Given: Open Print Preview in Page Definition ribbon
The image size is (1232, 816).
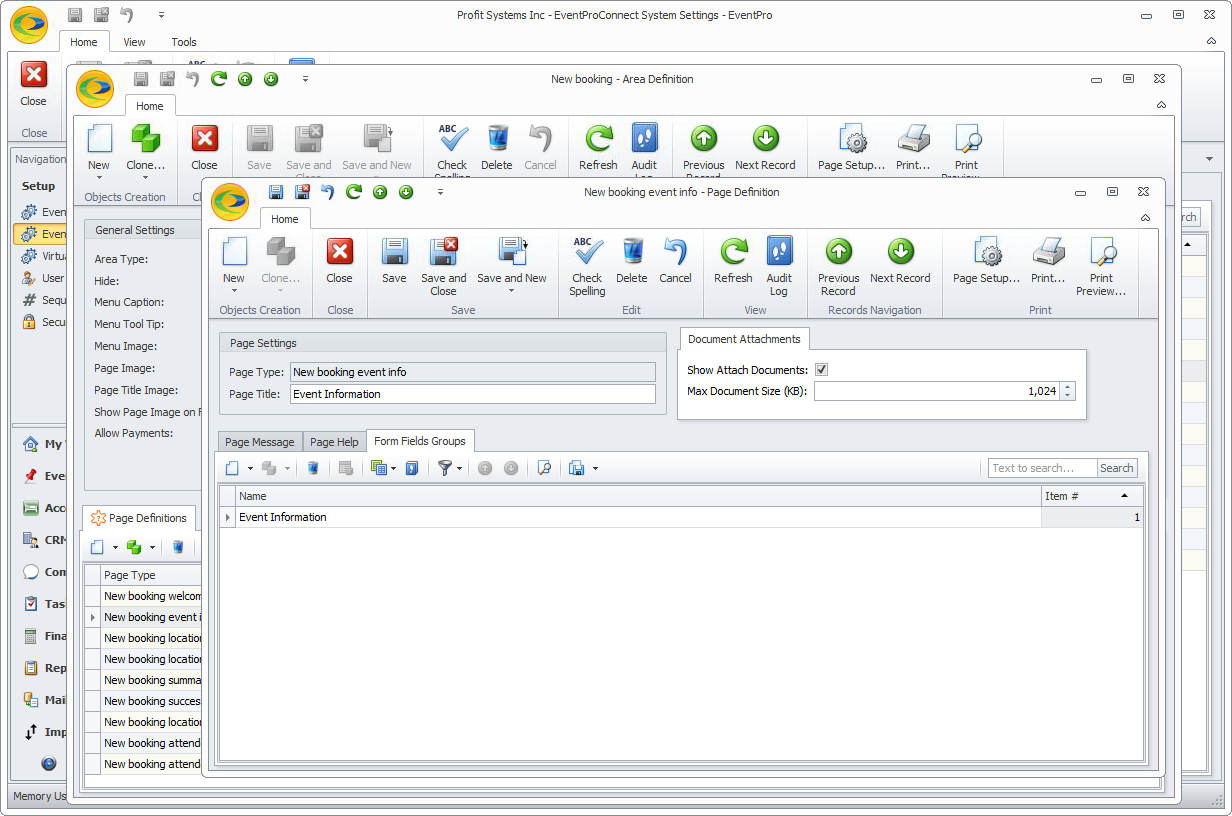Looking at the screenshot, I should coord(1101,267).
